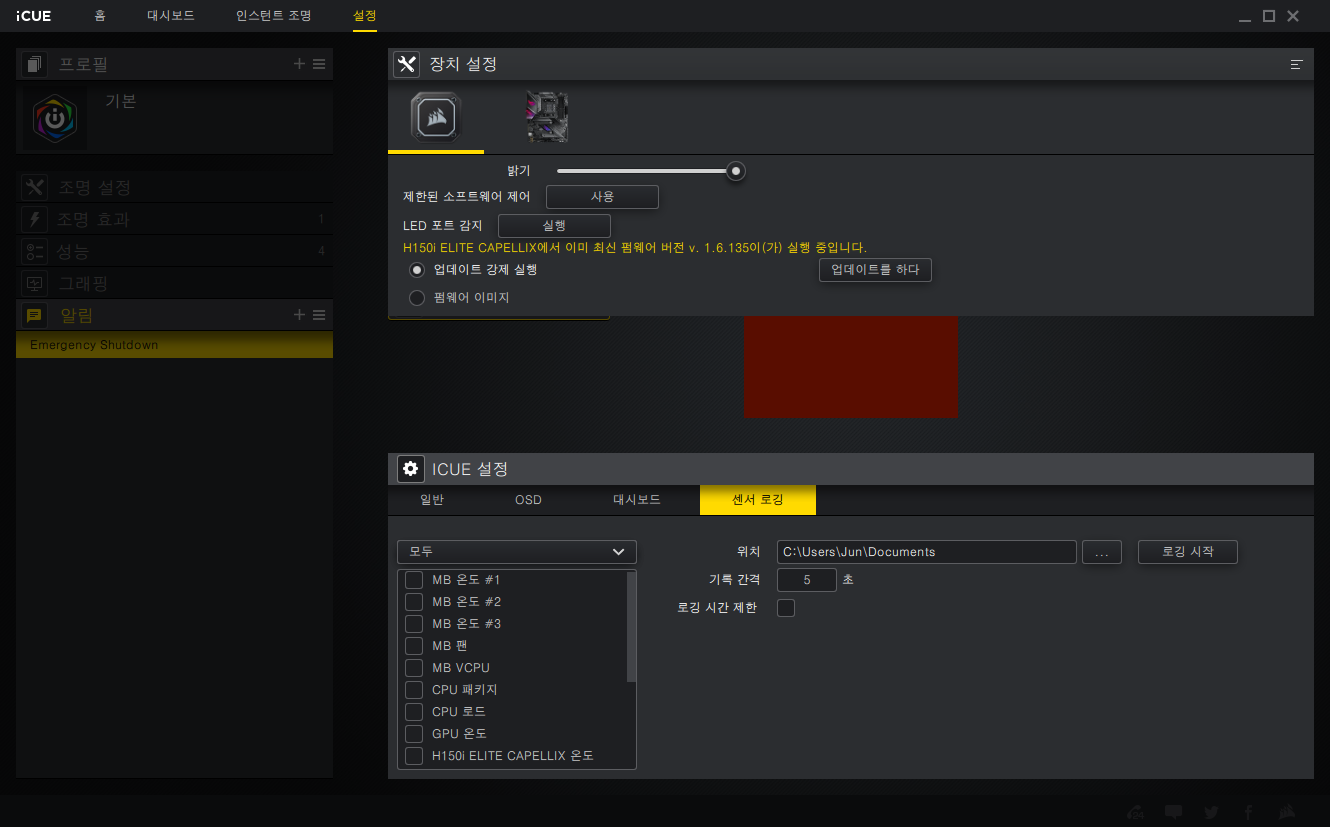This screenshot has width=1330, height=827.
Task: Open the Twitter icon in footer
Action: (x=1211, y=812)
